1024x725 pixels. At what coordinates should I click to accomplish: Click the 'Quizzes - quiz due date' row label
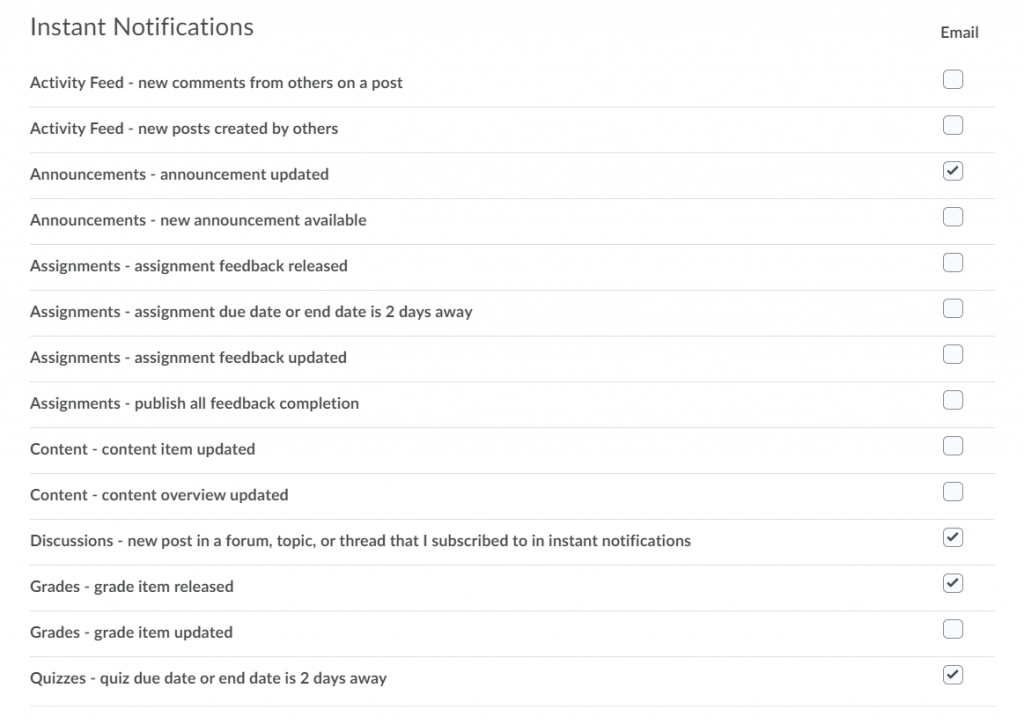[207, 678]
